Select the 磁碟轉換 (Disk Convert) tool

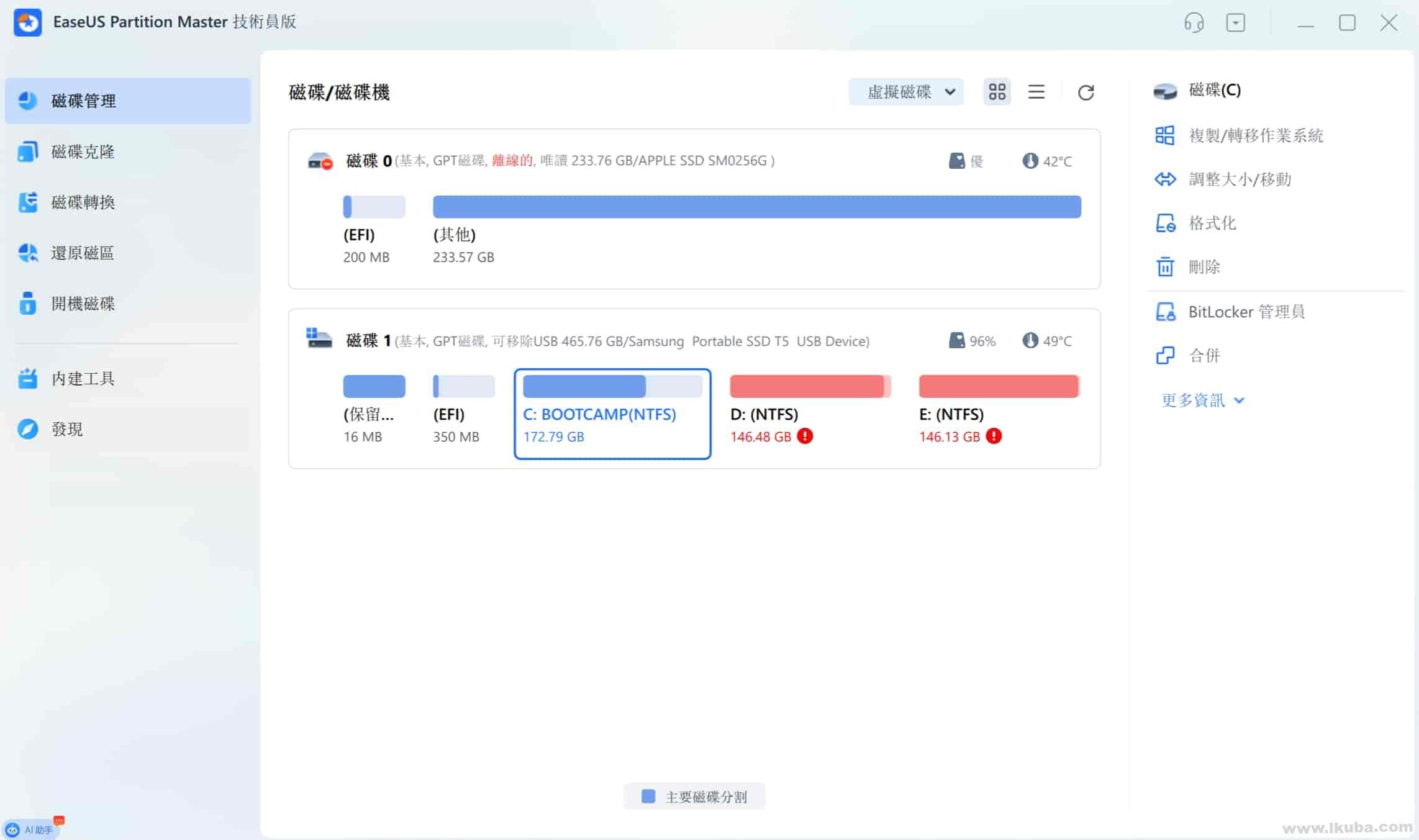point(83,202)
